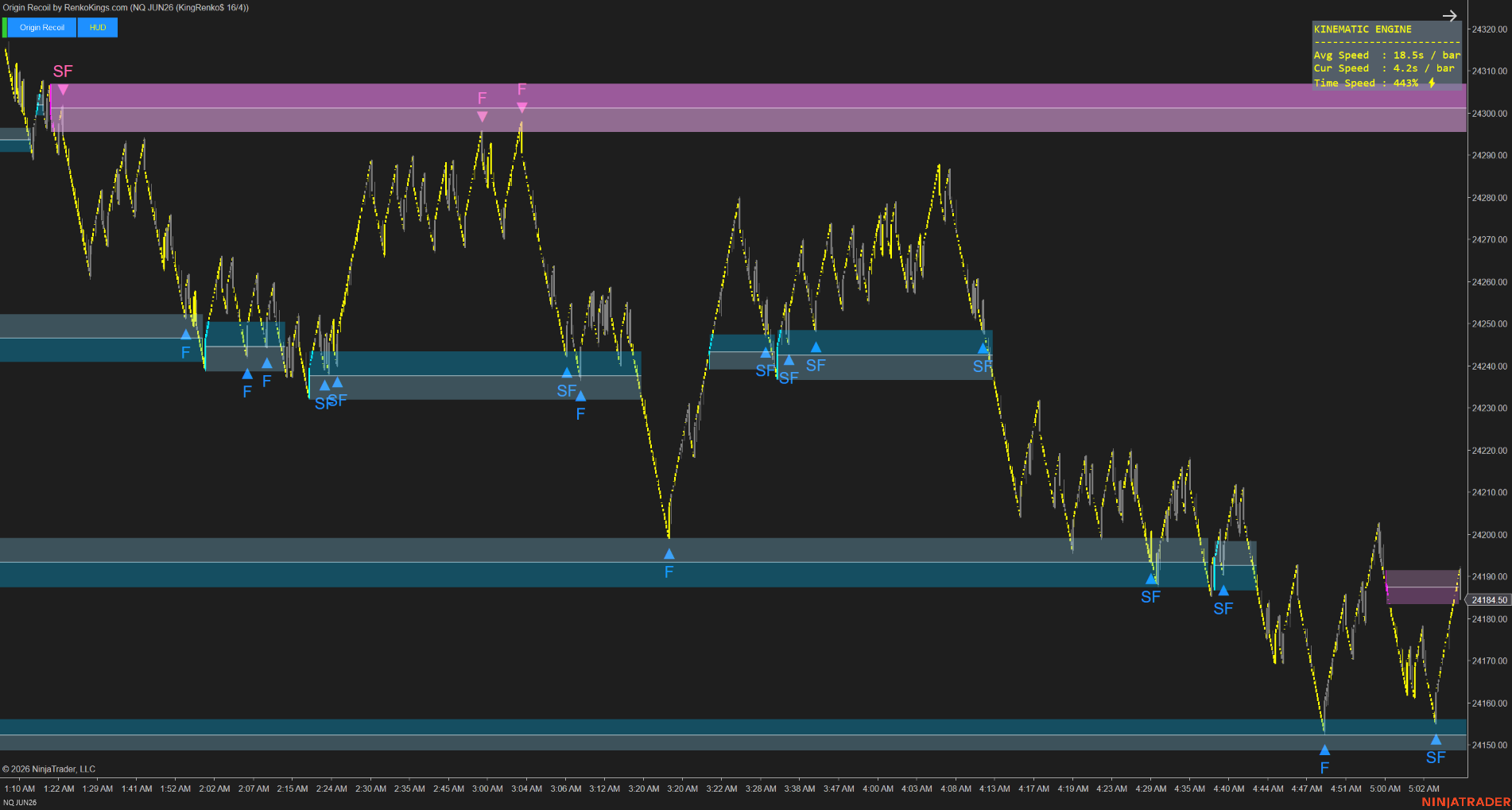The image size is (1512, 810).
Task: Click the current price marker 24184.50
Action: click(x=1489, y=600)
